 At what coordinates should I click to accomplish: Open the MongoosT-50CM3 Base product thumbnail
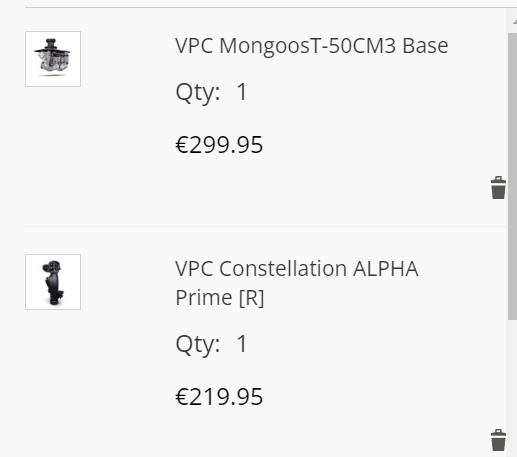(x=53, y=59)
